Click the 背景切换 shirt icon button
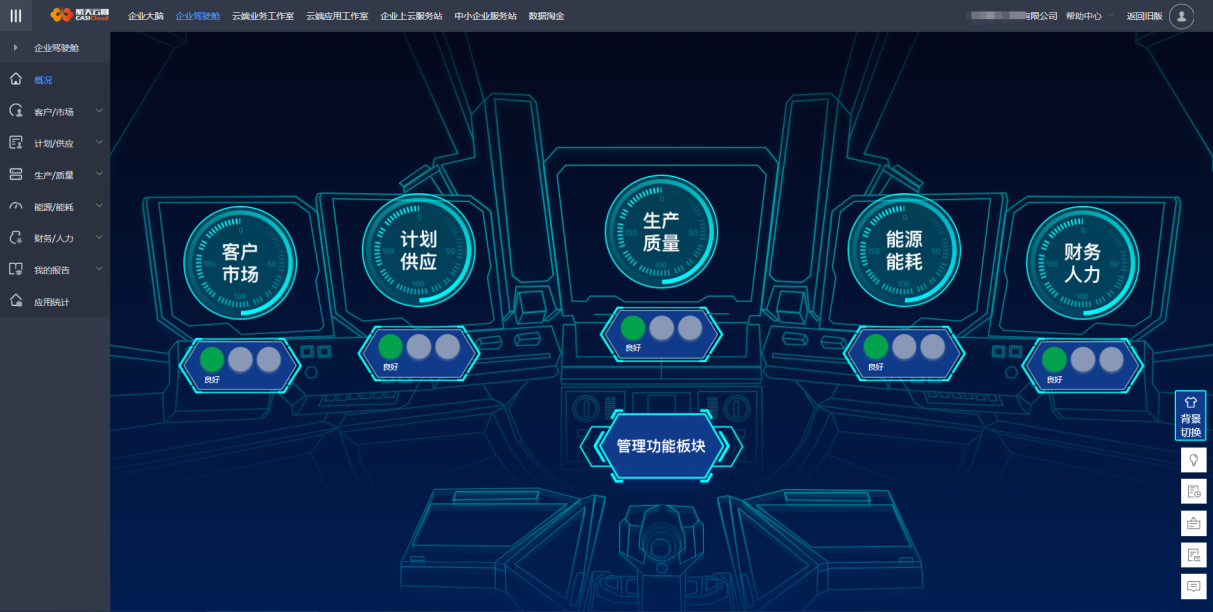 pyautogui.click(x=1190, y=415)
